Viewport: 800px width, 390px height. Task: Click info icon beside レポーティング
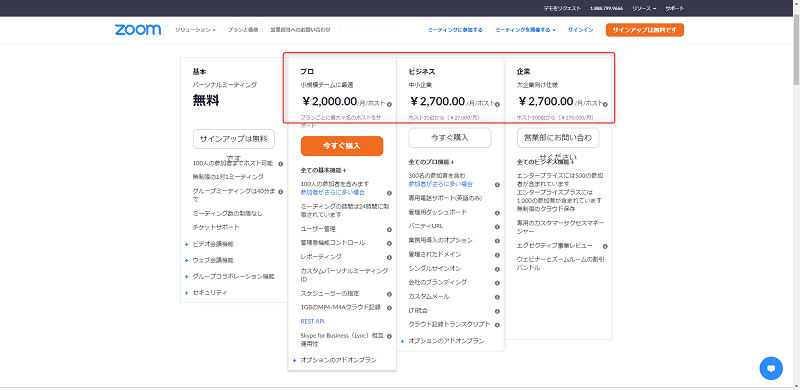click(x=389, y=257)
